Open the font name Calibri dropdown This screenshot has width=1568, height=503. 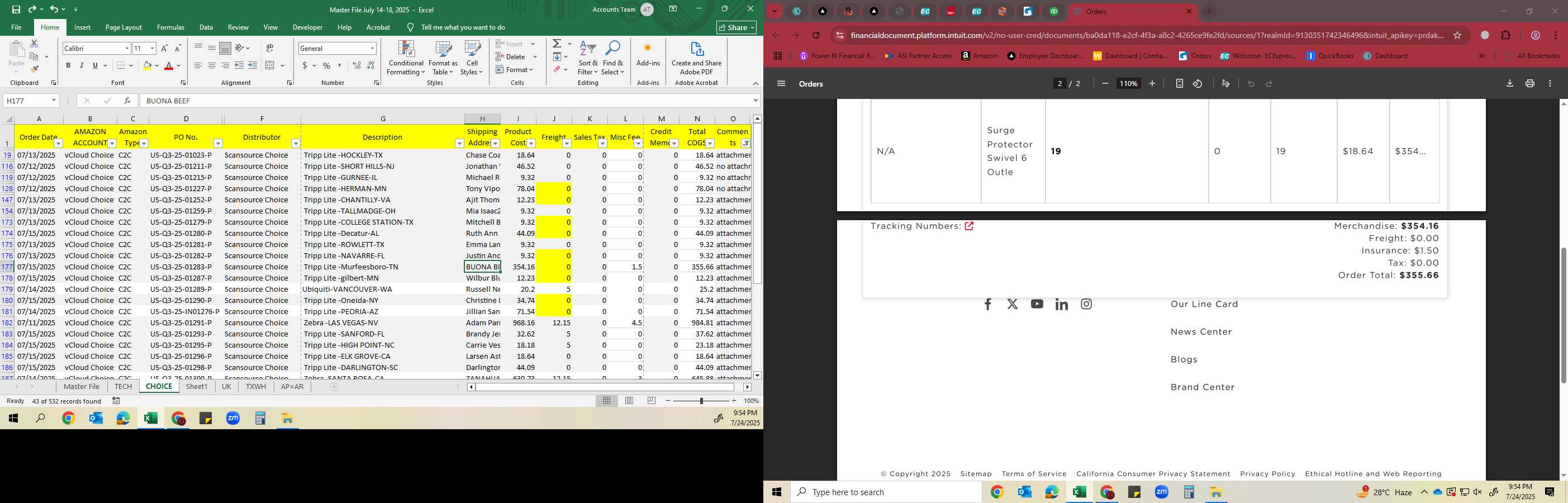pos(127,48)
